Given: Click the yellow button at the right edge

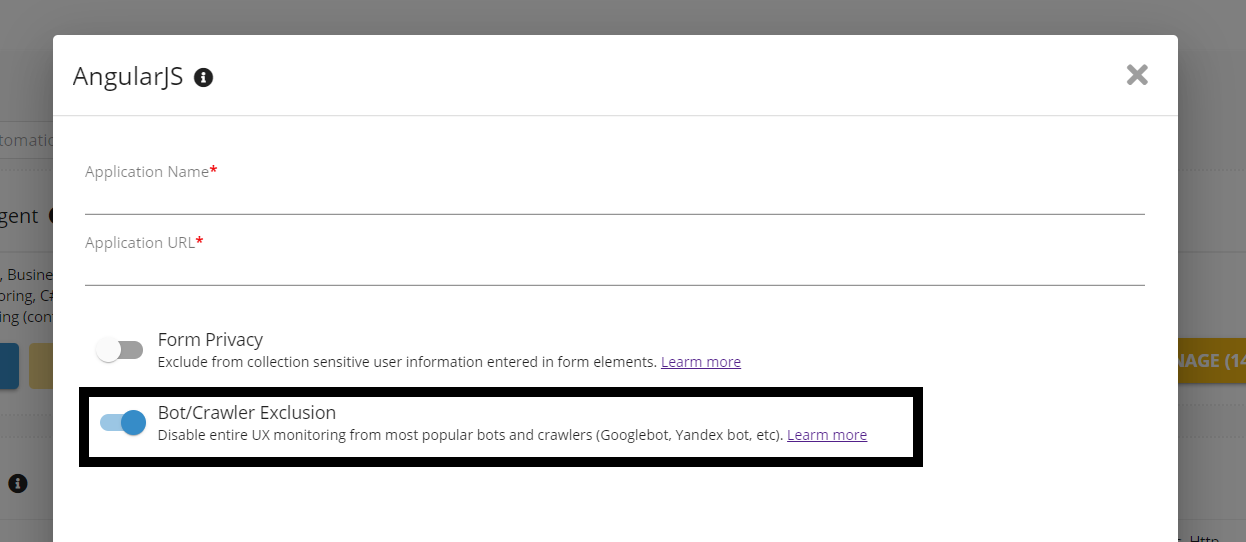Looking at the screenshot, I should click(x=1211, y=361).
